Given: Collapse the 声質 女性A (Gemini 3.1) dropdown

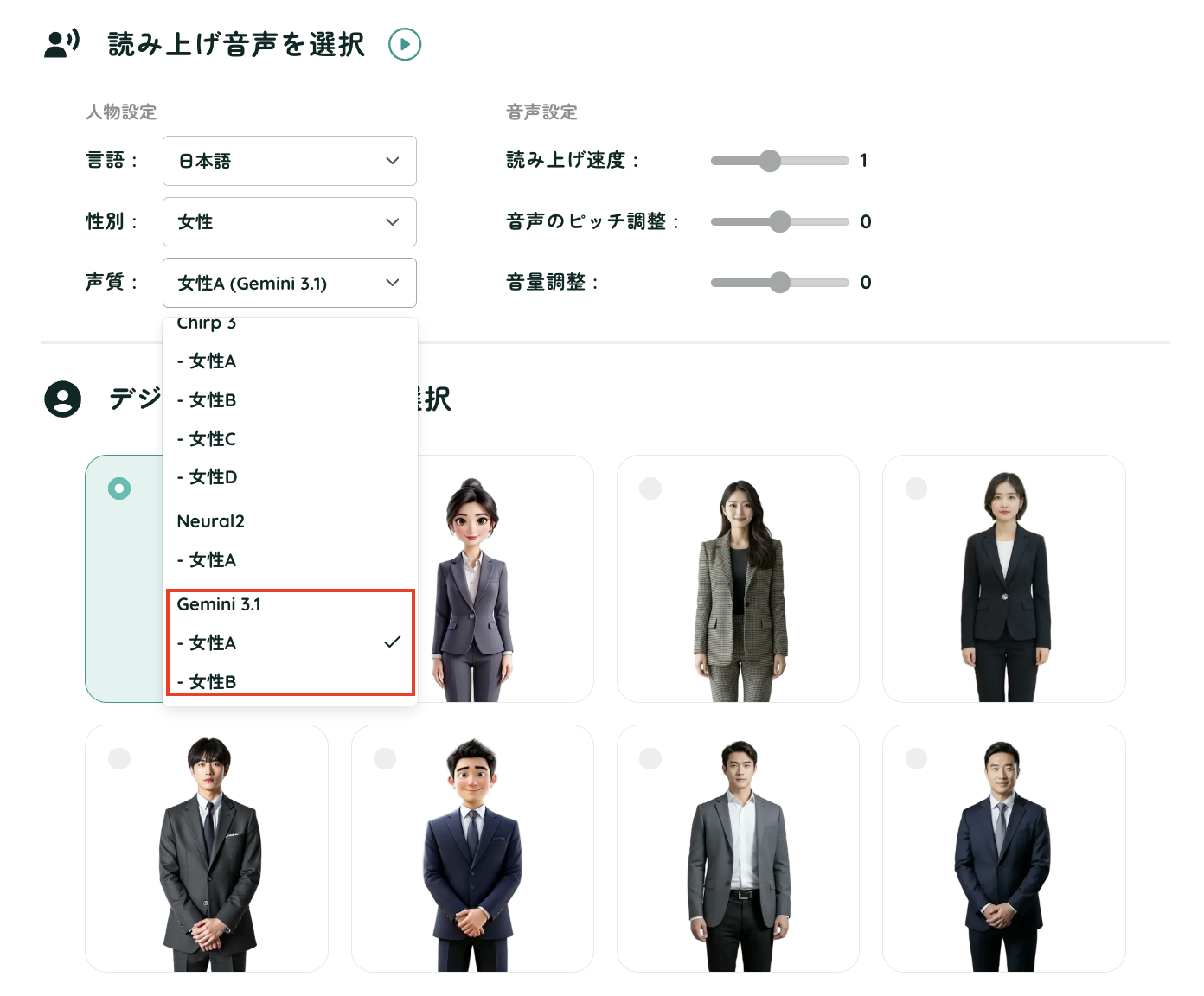Looking at the screenshot, I should (x=290, y=283).
